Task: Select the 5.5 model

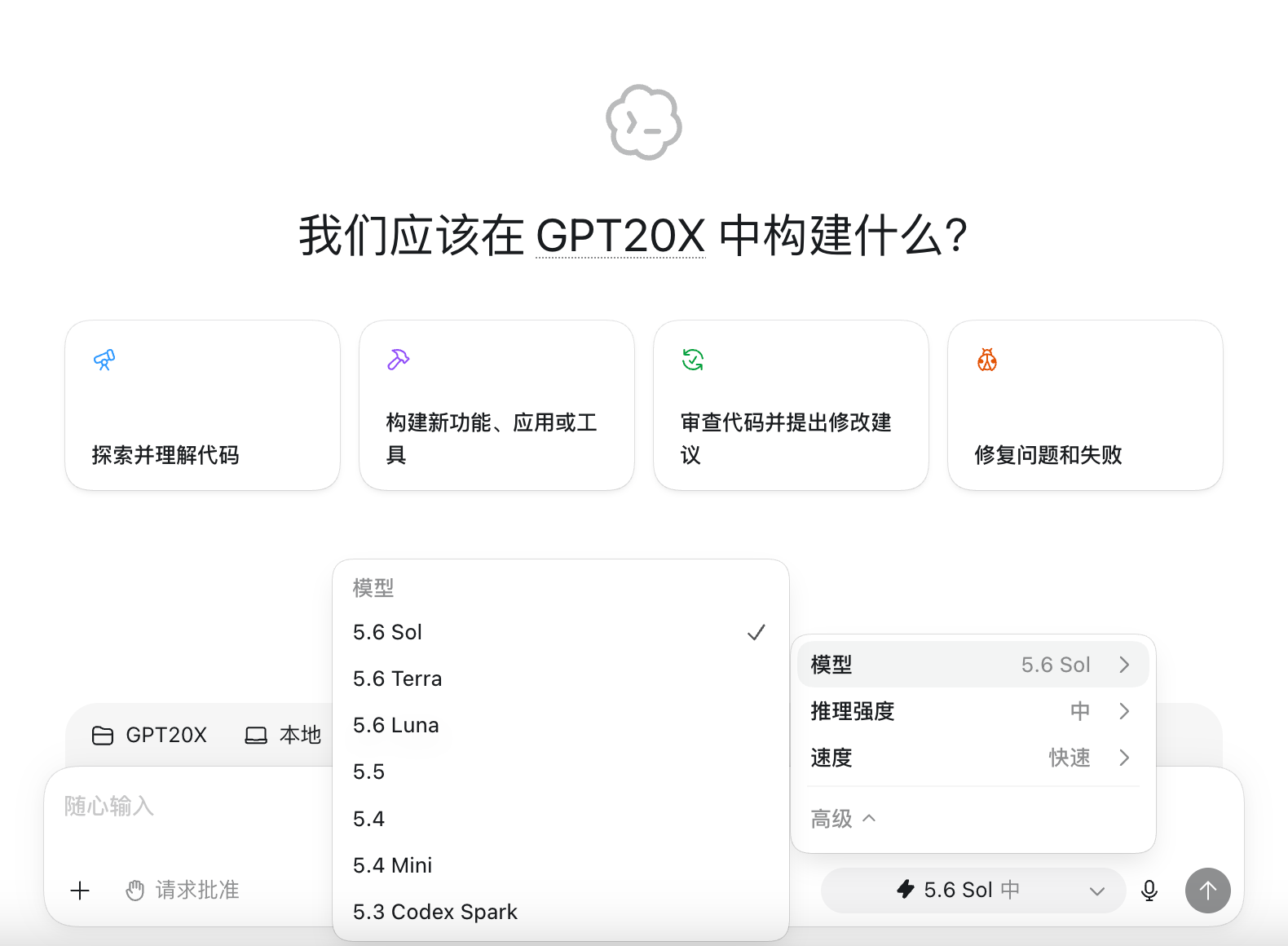Action: point(561,771)
